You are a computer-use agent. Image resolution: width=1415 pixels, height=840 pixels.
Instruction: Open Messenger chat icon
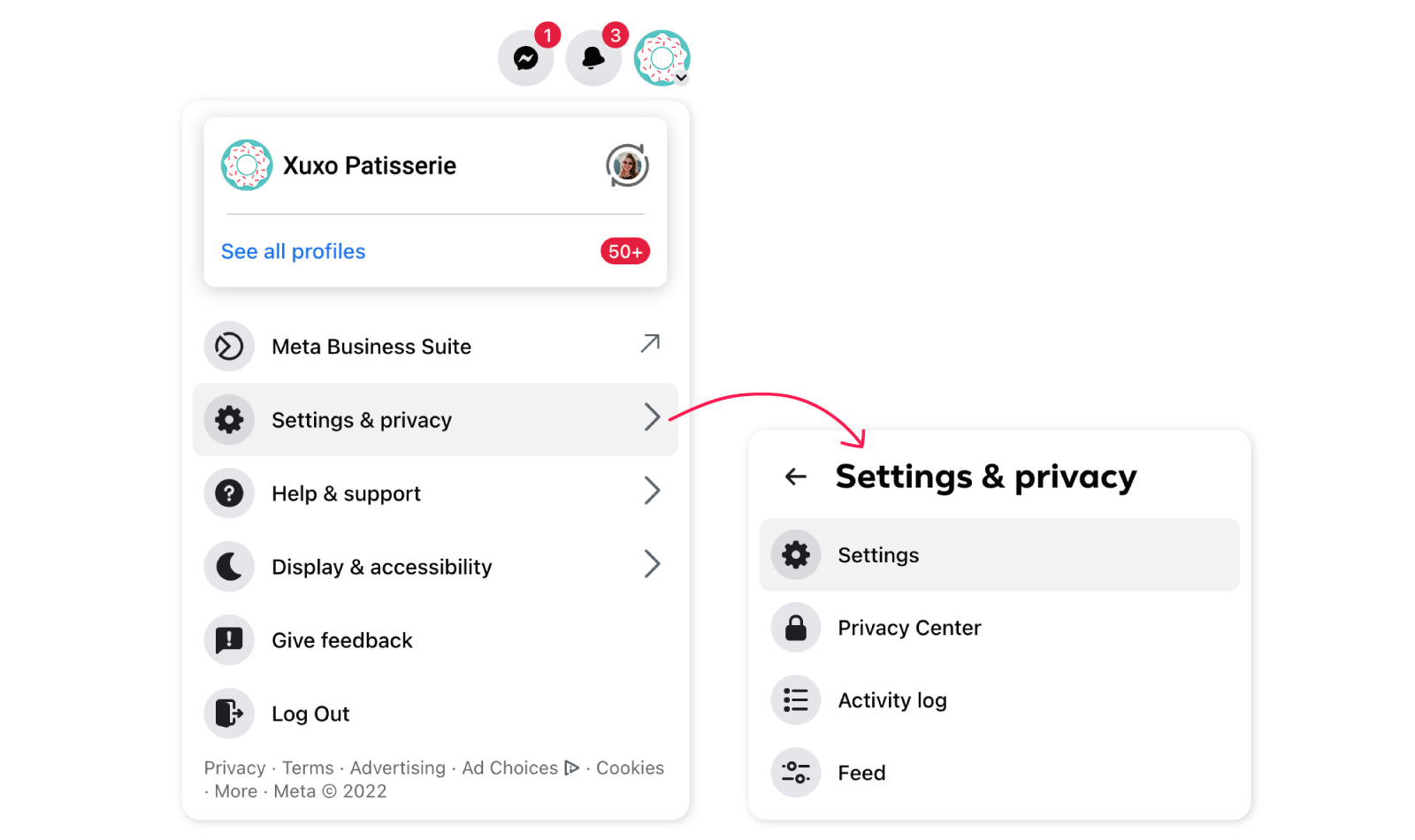pyautogui.click(x=526, y=58)
